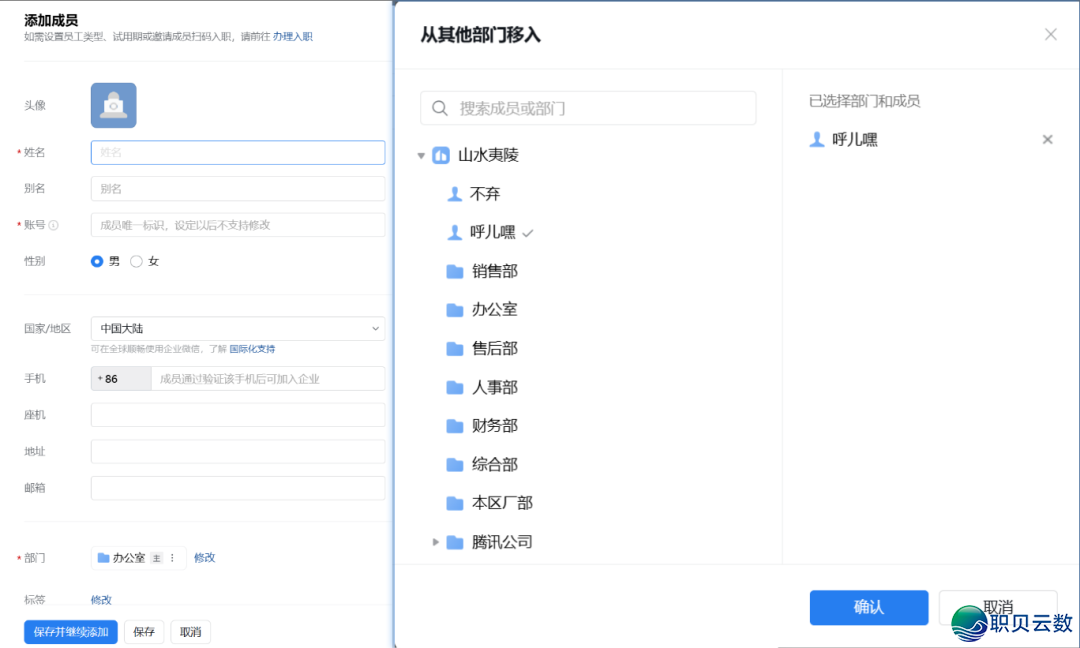1080x648 pixels.
Task: Expand the 腾讯公司 department node
Action: 435,542
